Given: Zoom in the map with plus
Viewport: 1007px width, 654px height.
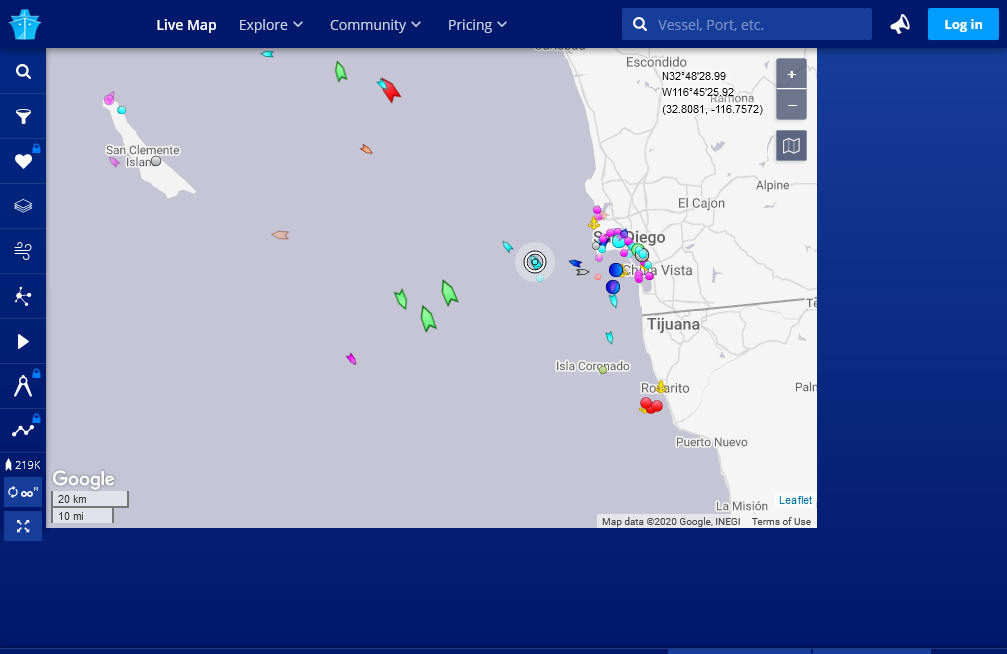Looking at the screenshot, I should tap(791, 75).
